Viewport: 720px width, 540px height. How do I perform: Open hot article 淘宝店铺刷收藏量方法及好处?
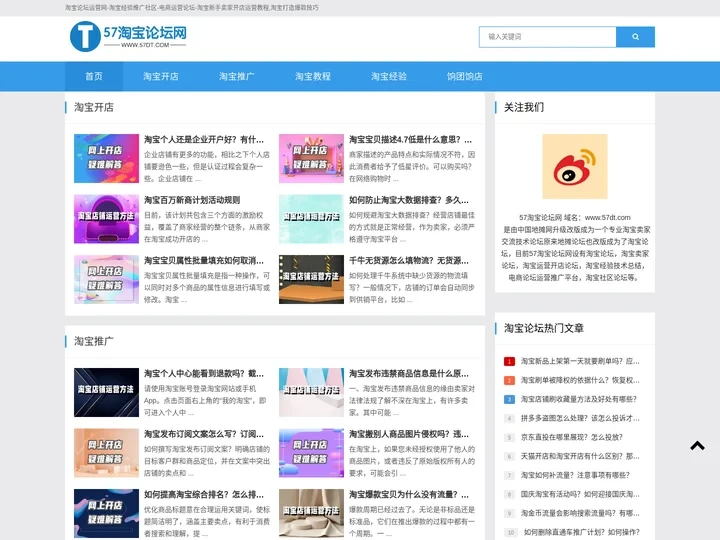pos(579,399)
